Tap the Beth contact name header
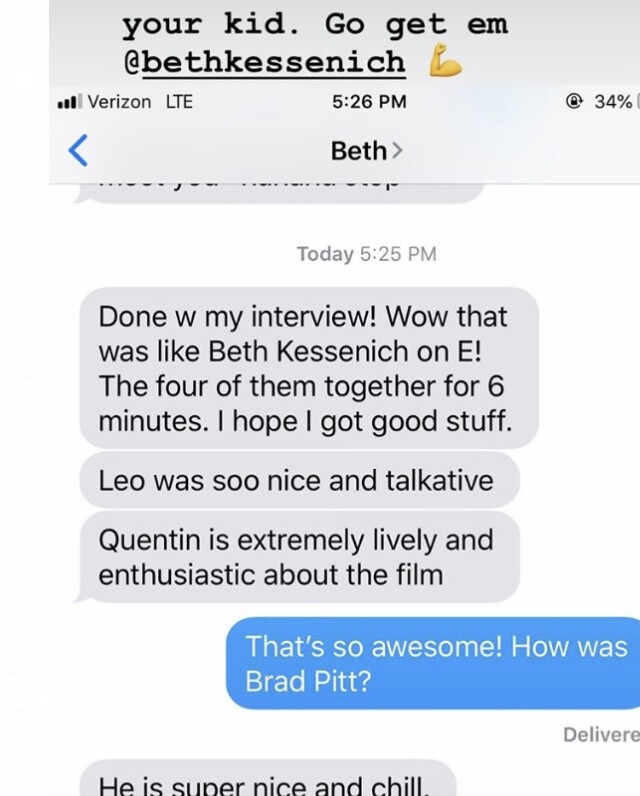 pyautogui.click(x=358, y=151)
